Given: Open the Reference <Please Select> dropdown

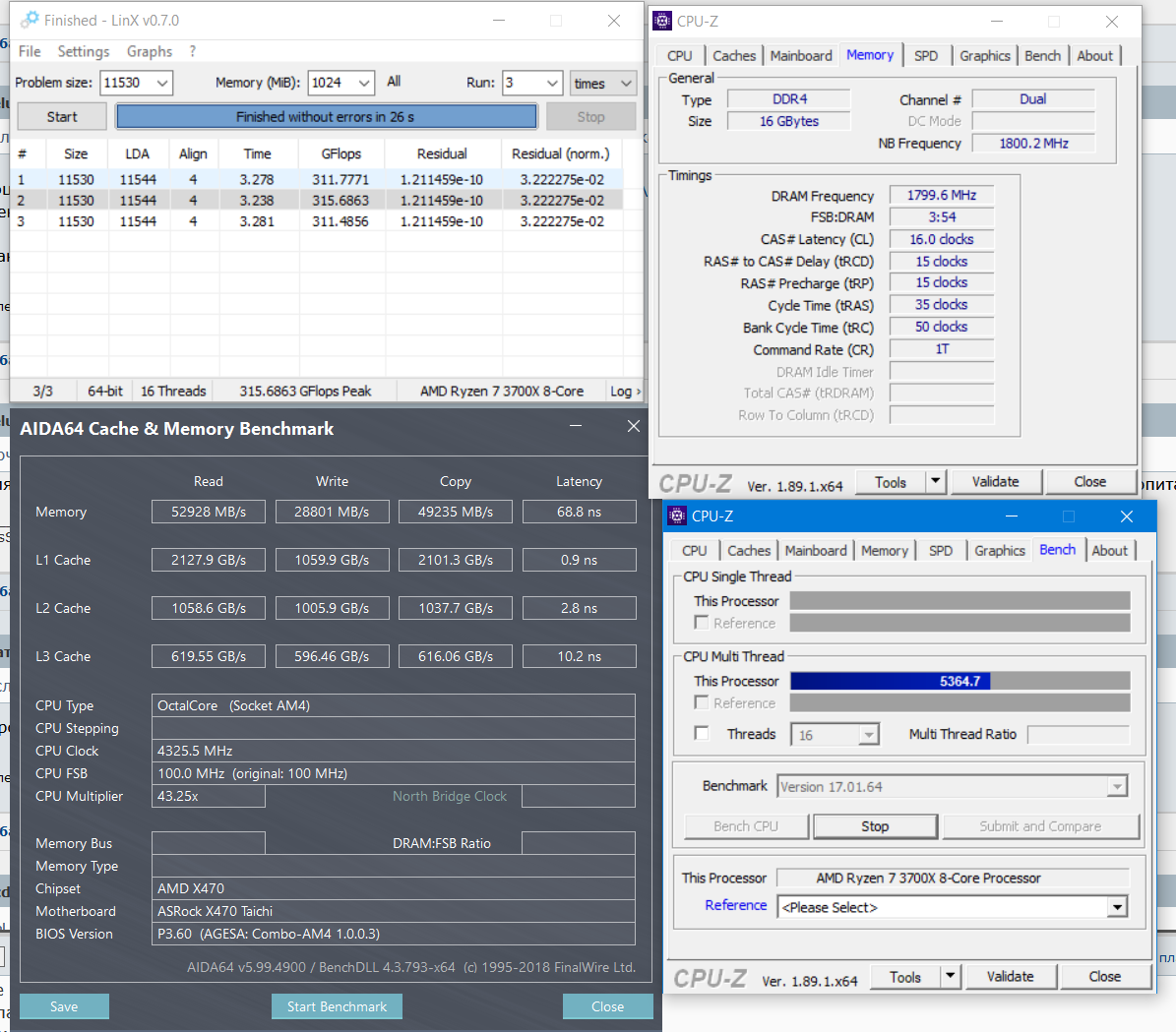Looking at the screenshot, I should 1118,907.
